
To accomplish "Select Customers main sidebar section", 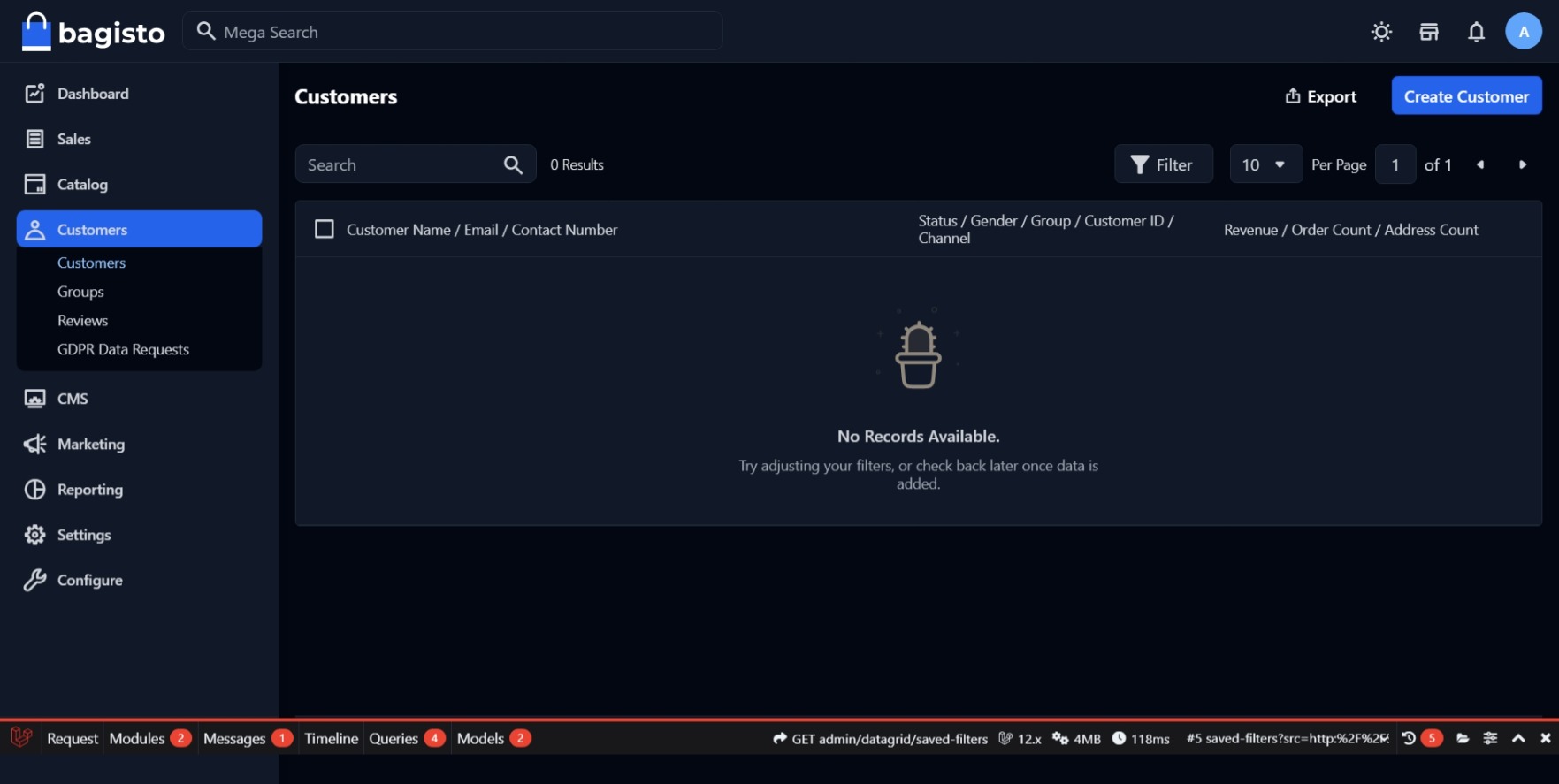I will 139,229.
